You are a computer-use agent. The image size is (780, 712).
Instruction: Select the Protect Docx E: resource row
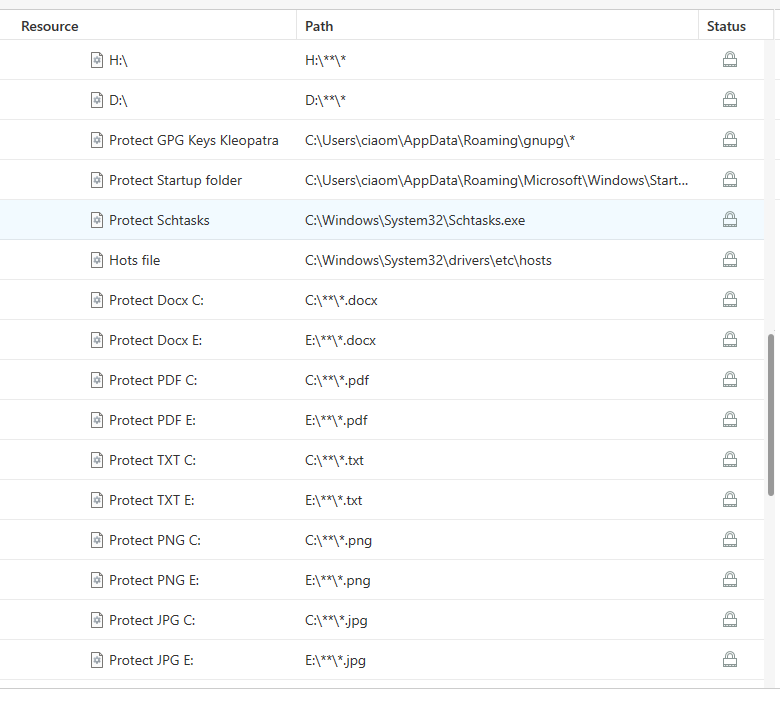(x=155, y=340)
